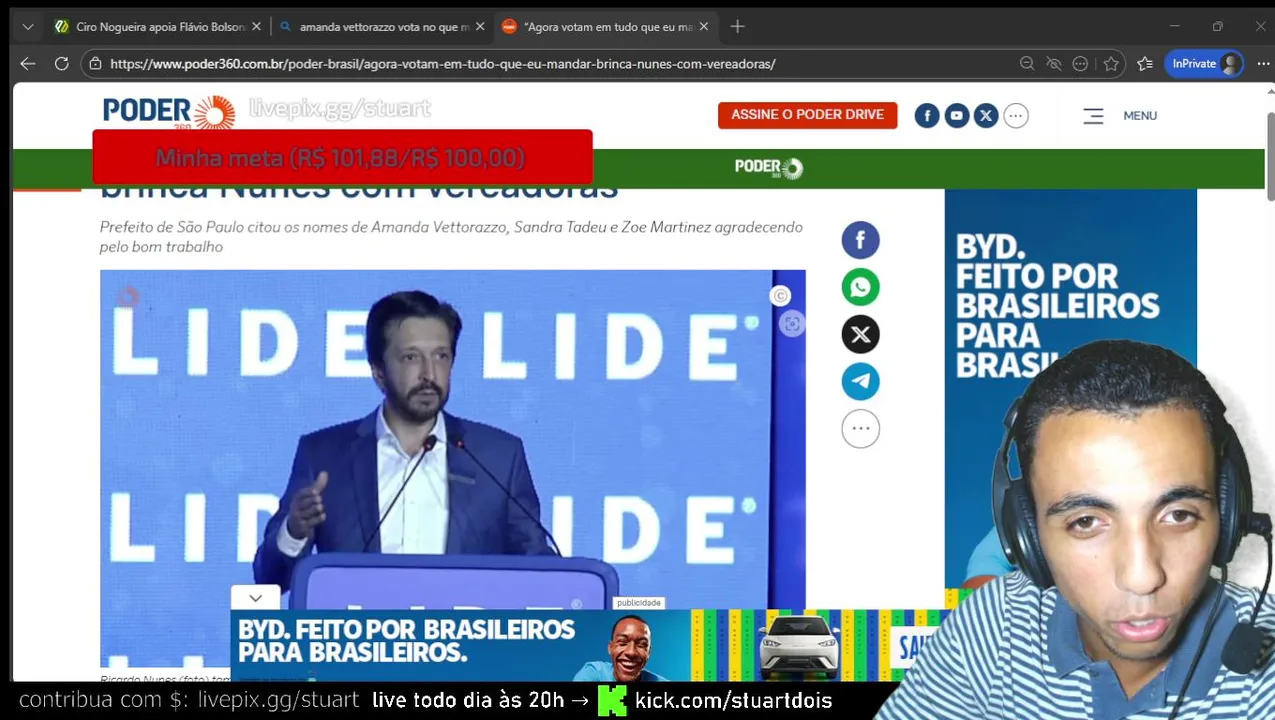Go back to the previous page
The image size is (1275, 720).
(x=28, y=63)
